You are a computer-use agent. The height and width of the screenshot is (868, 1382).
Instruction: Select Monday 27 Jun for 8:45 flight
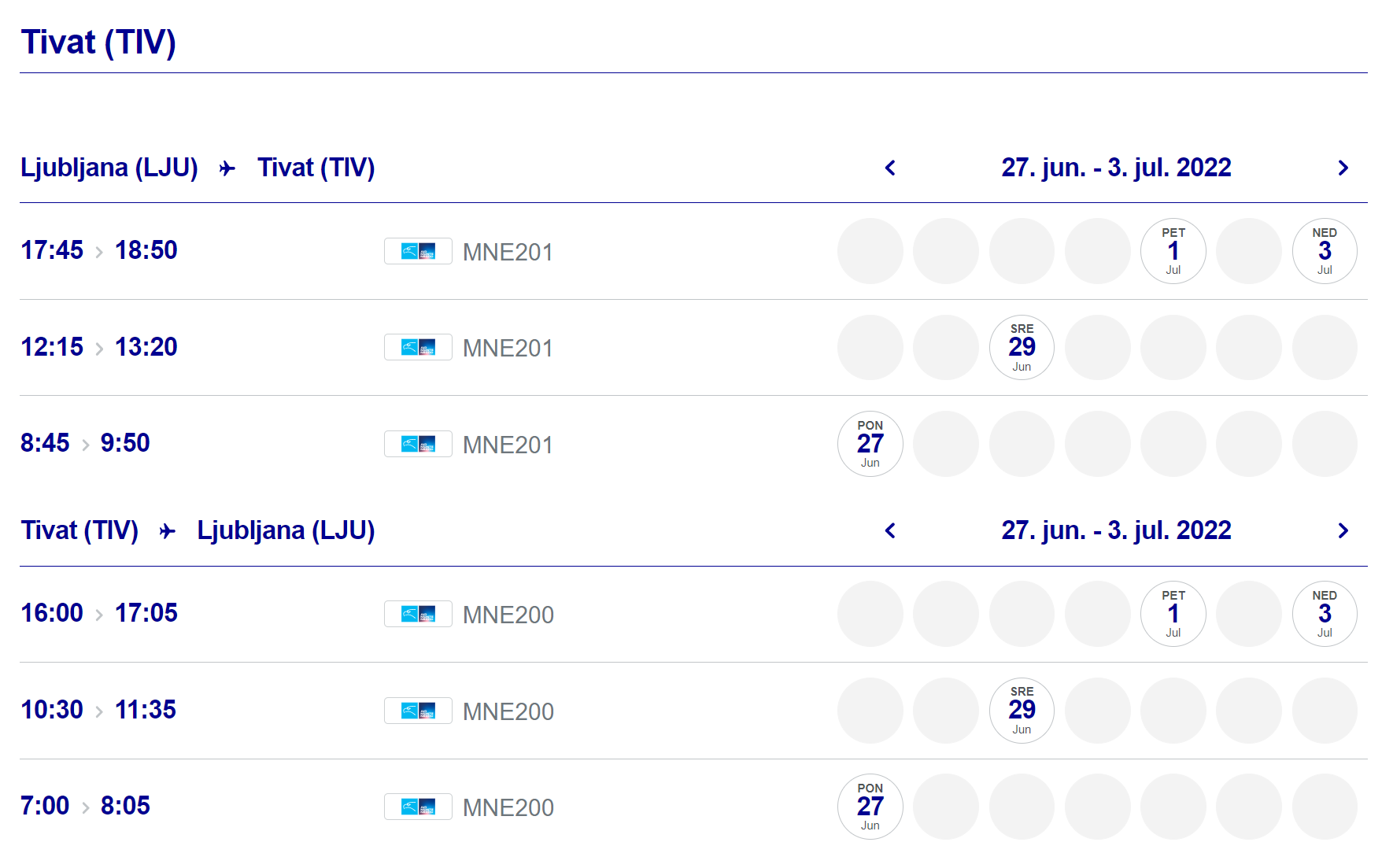870,444
